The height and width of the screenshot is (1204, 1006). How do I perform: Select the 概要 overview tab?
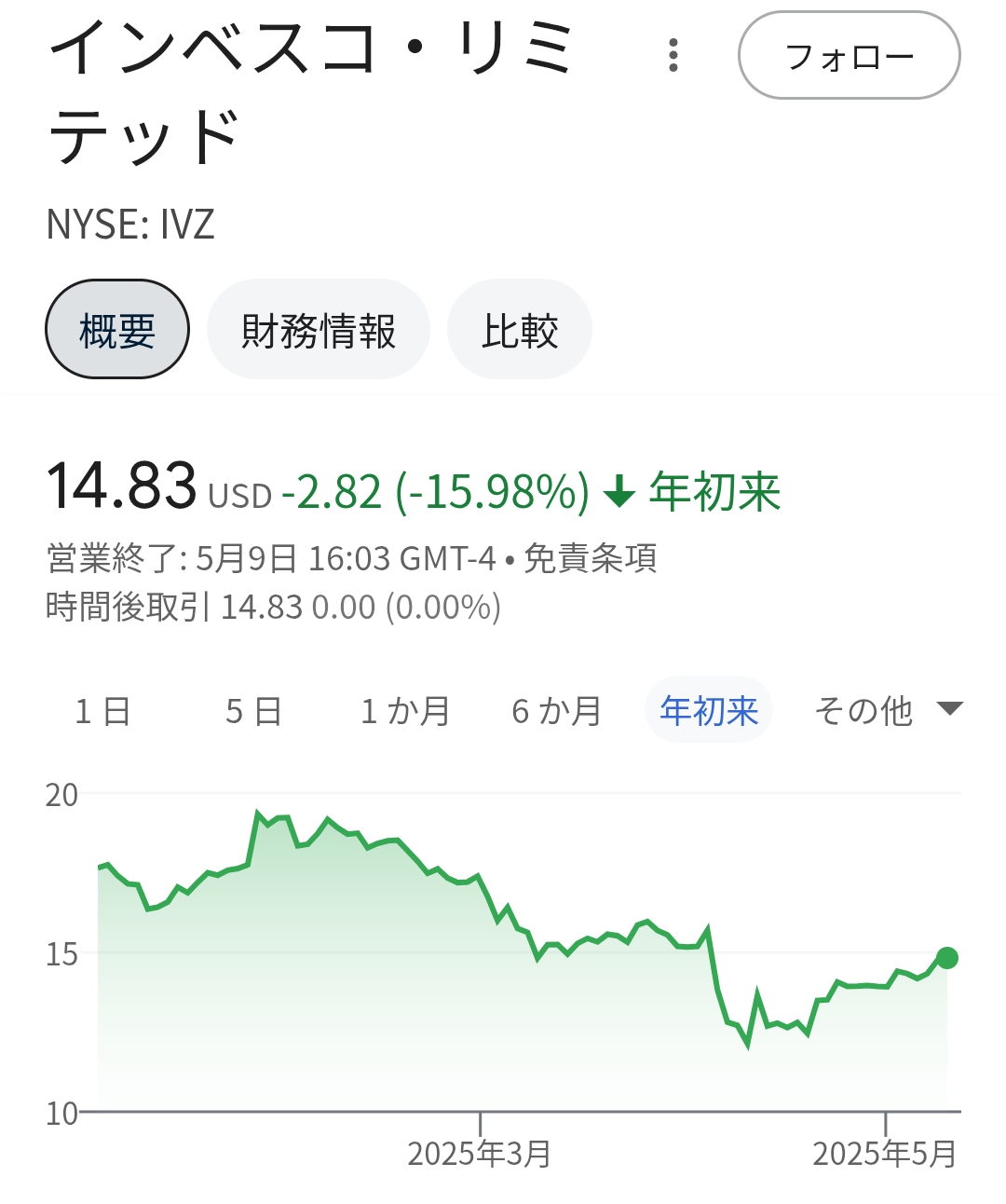tap(117, 330)
